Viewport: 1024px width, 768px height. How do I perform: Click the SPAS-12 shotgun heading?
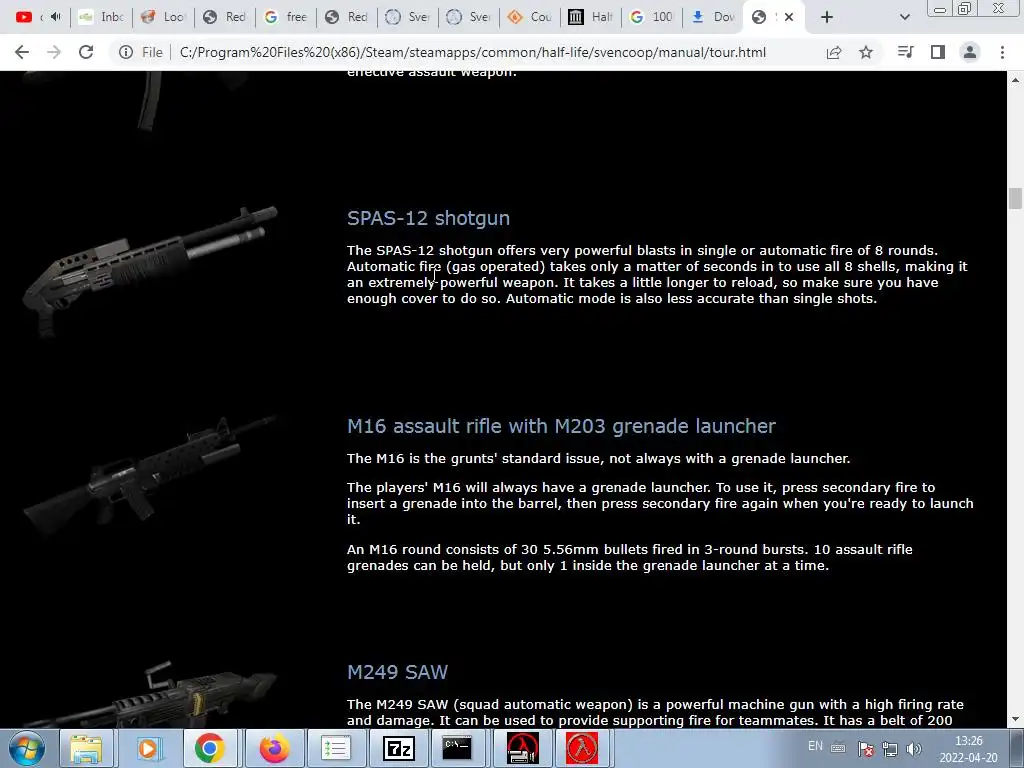(x=428, y=218)
